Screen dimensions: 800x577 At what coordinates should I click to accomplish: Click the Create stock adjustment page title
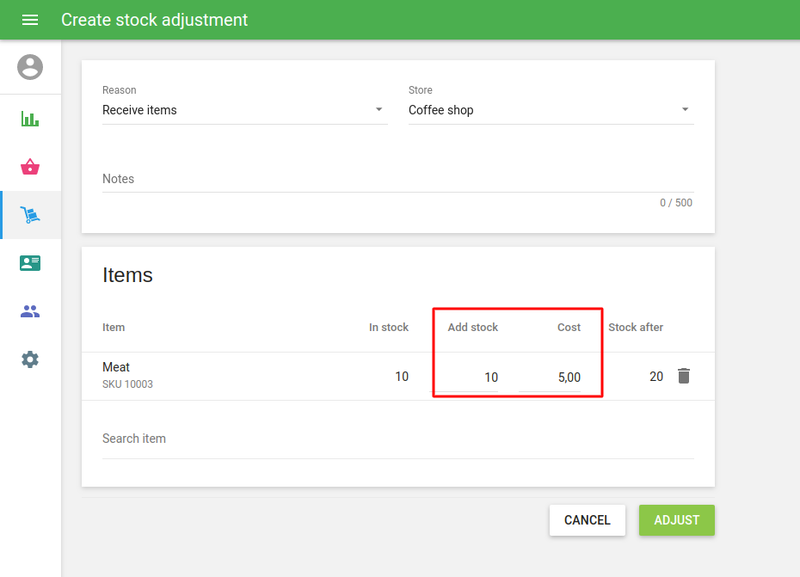point(154,20)
